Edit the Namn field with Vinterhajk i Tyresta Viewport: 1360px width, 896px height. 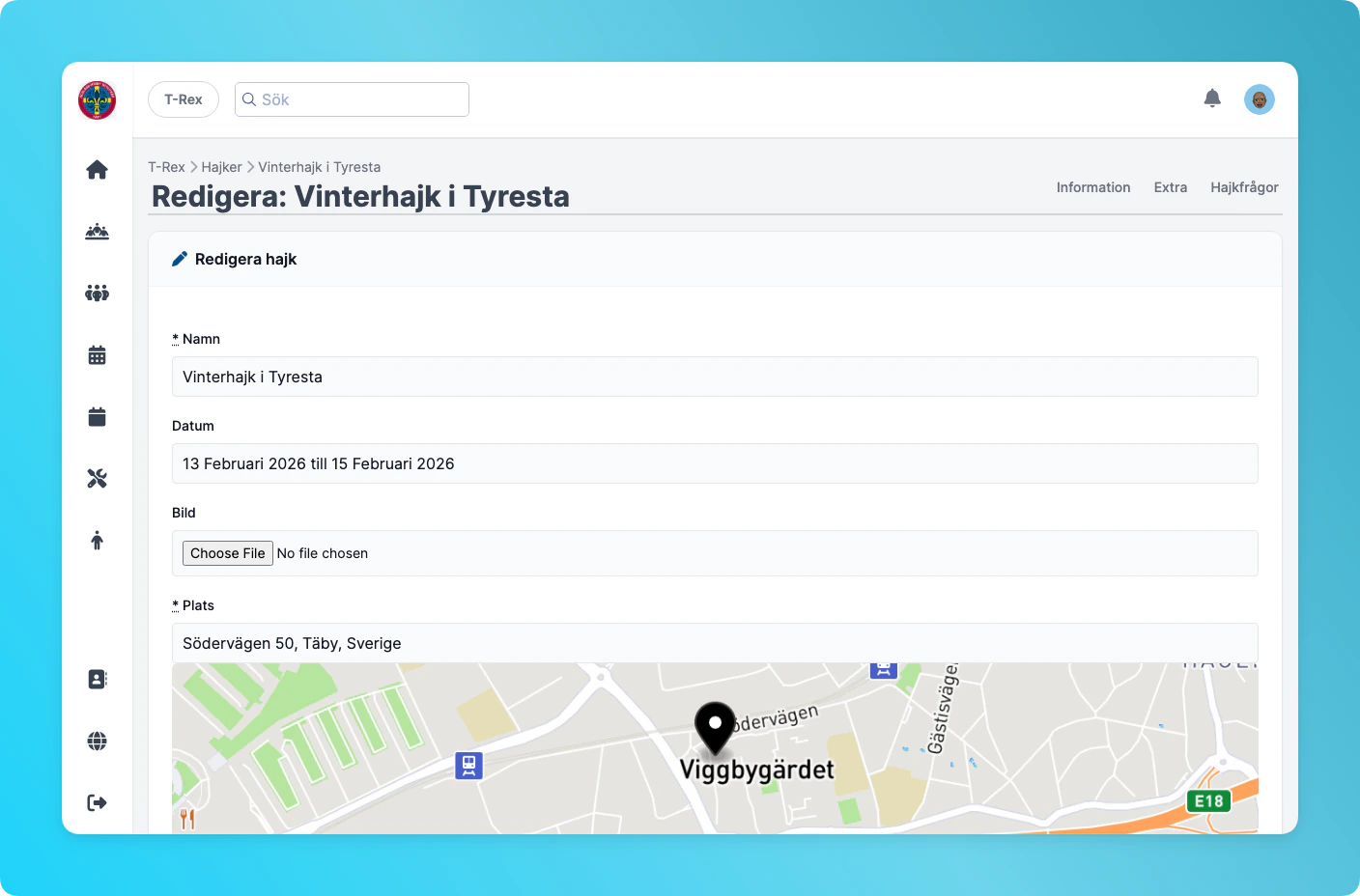(x=715, y=377)
